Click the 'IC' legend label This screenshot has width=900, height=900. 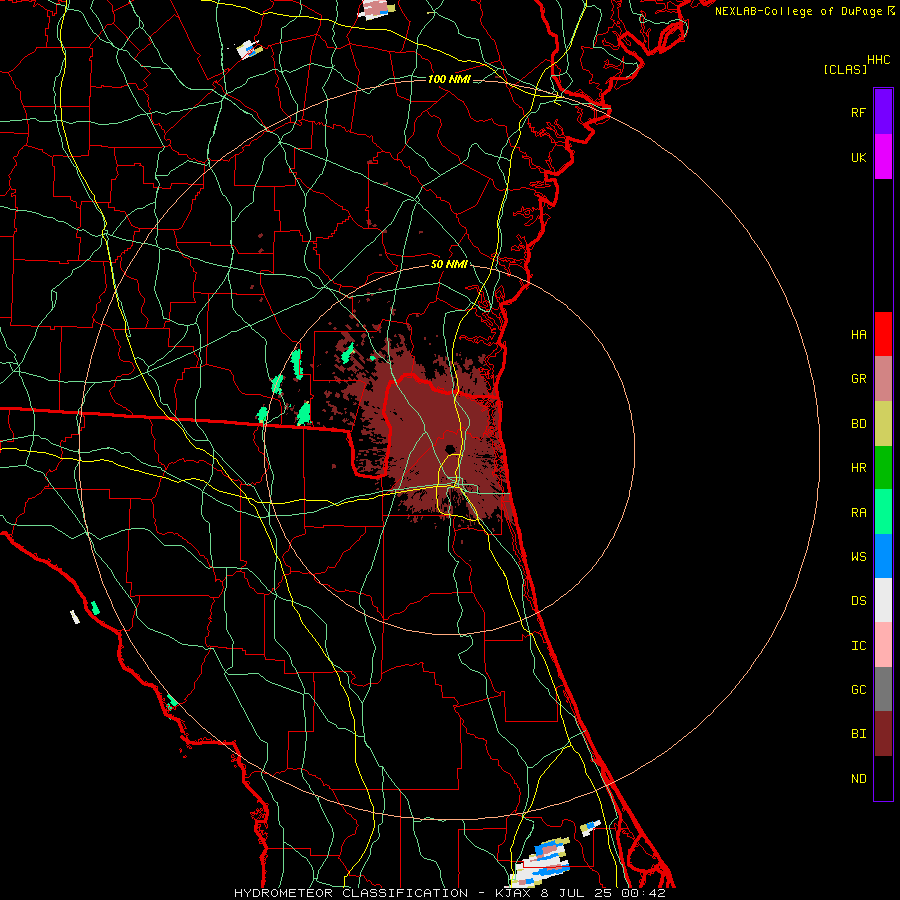858,645
